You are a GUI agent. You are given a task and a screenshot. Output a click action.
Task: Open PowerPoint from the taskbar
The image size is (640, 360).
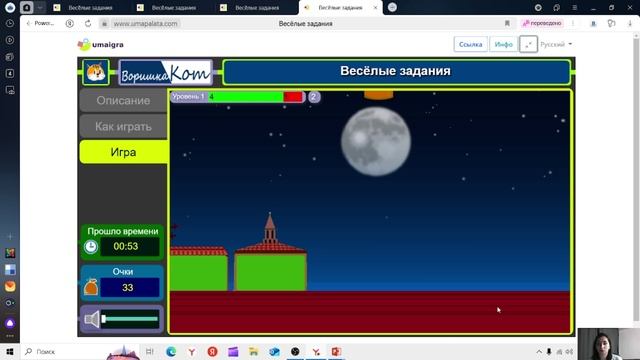click(336, 351)
